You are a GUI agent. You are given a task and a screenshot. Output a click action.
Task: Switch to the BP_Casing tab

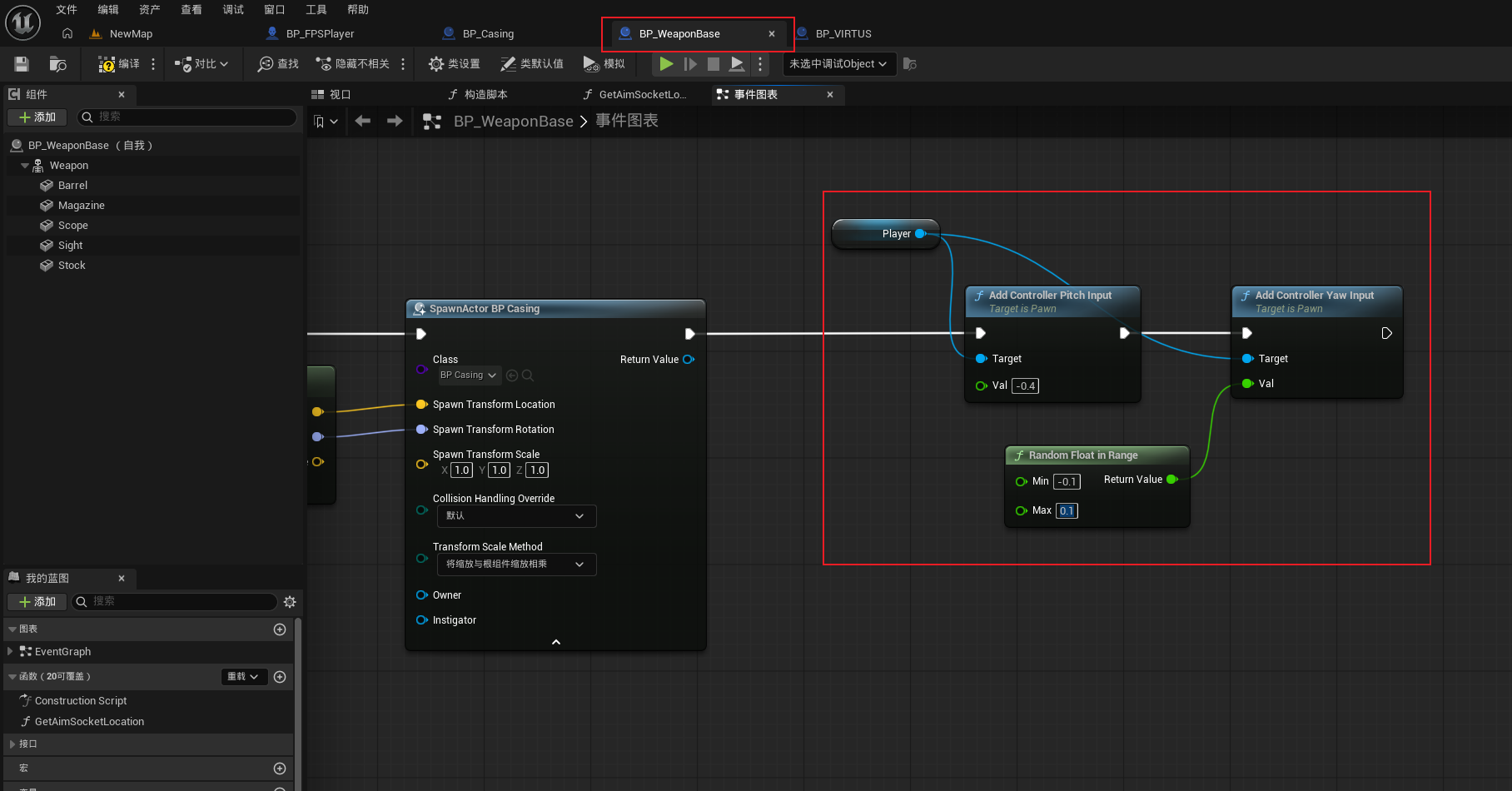pyautogui.click(x=488, y=34)
